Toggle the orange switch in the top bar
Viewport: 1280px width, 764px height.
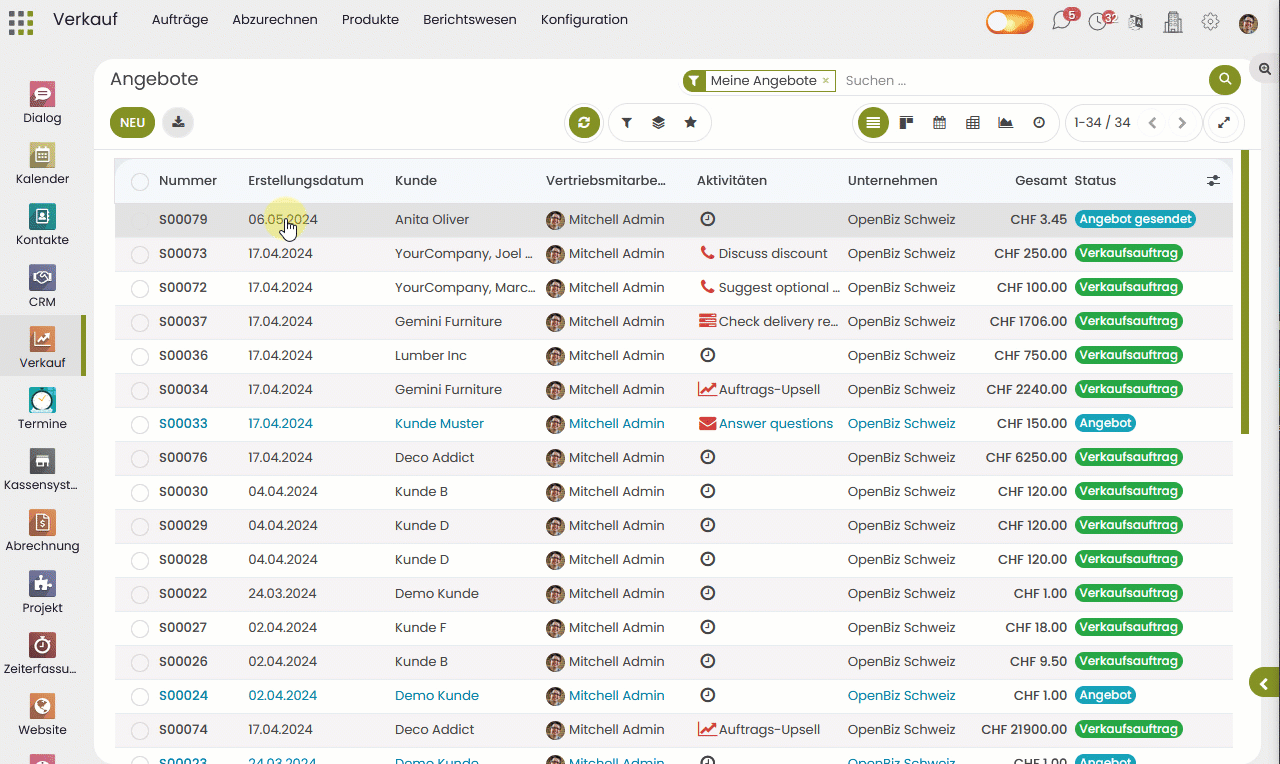1009,20
